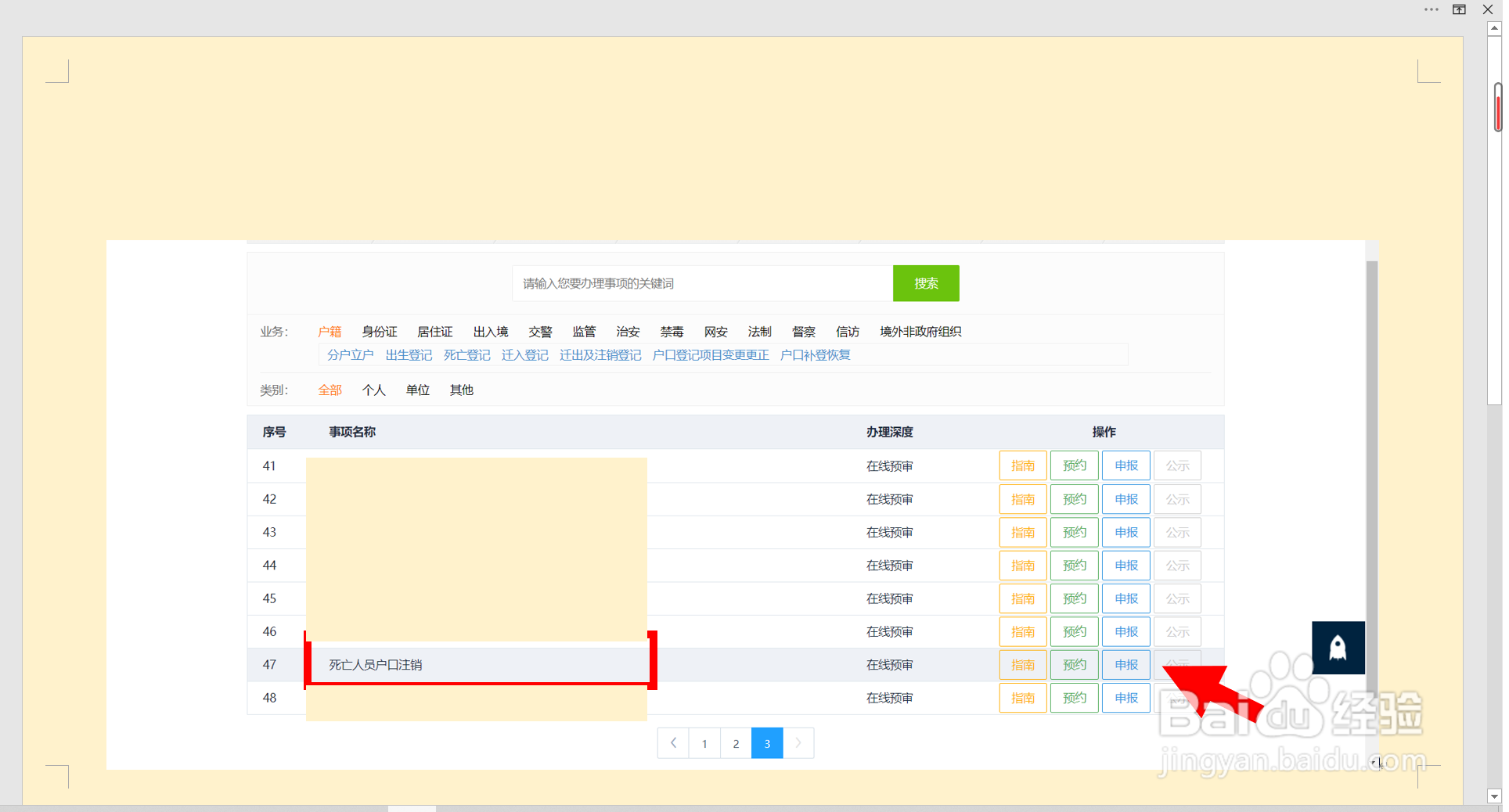Screen dimensions: 1509x812
Task: Click 死亡人员户口注销 item name
Action: point(376,665)
